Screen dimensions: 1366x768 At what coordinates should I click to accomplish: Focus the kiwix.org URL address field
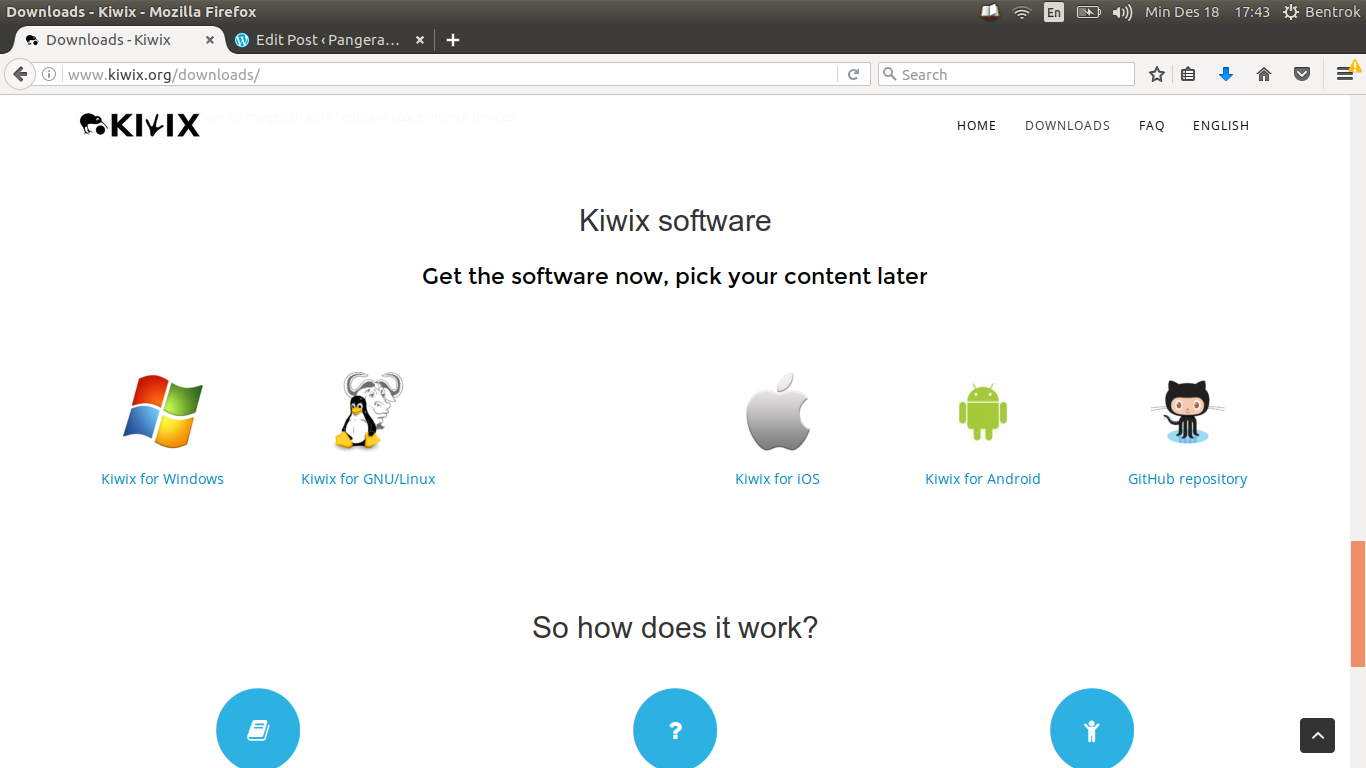point(450,74)
